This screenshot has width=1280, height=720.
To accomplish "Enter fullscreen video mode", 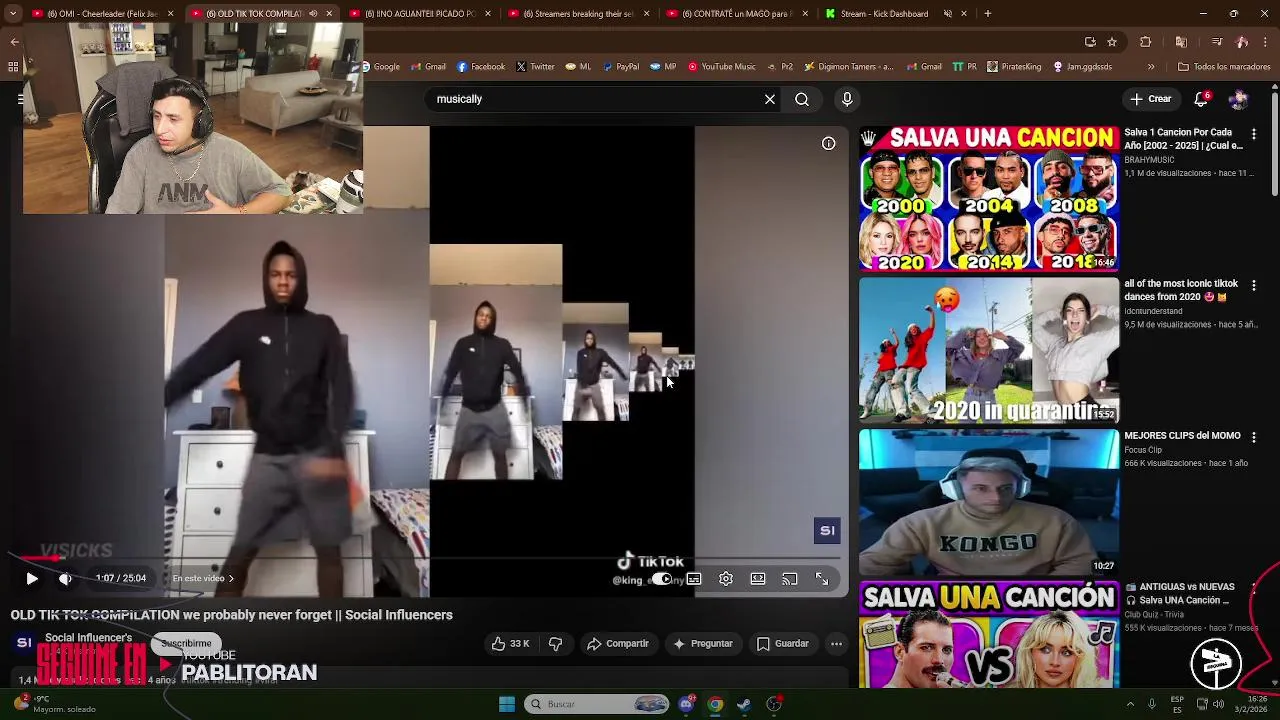I will [x=822, y=579].
